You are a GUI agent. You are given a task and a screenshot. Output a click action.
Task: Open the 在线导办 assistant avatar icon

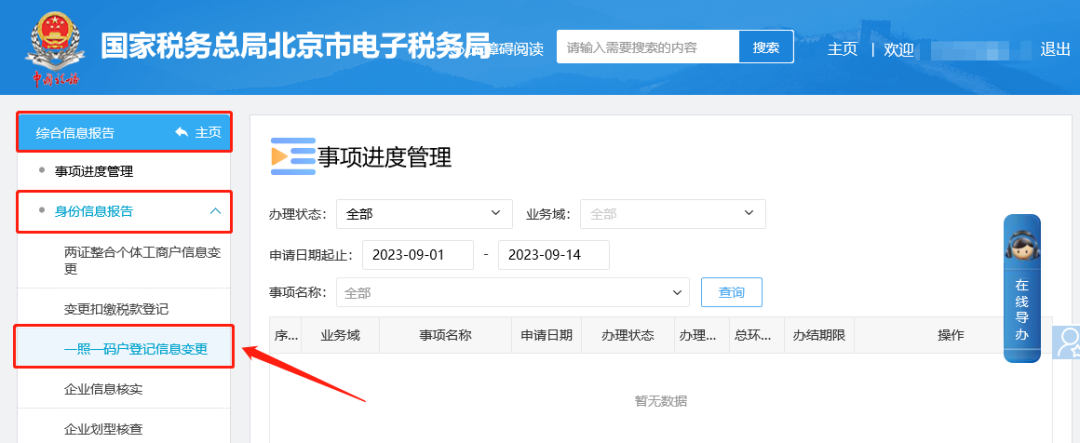click(1021, 246)
